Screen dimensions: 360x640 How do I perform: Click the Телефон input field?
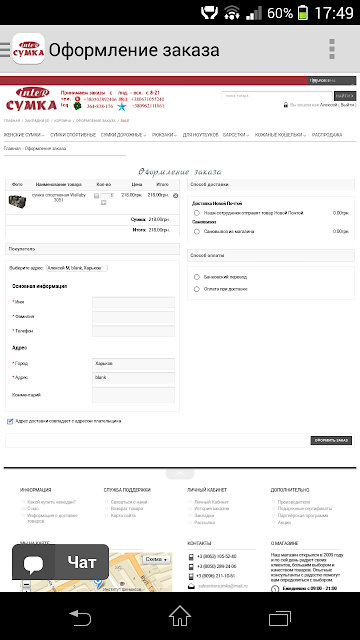click(133, 331)
